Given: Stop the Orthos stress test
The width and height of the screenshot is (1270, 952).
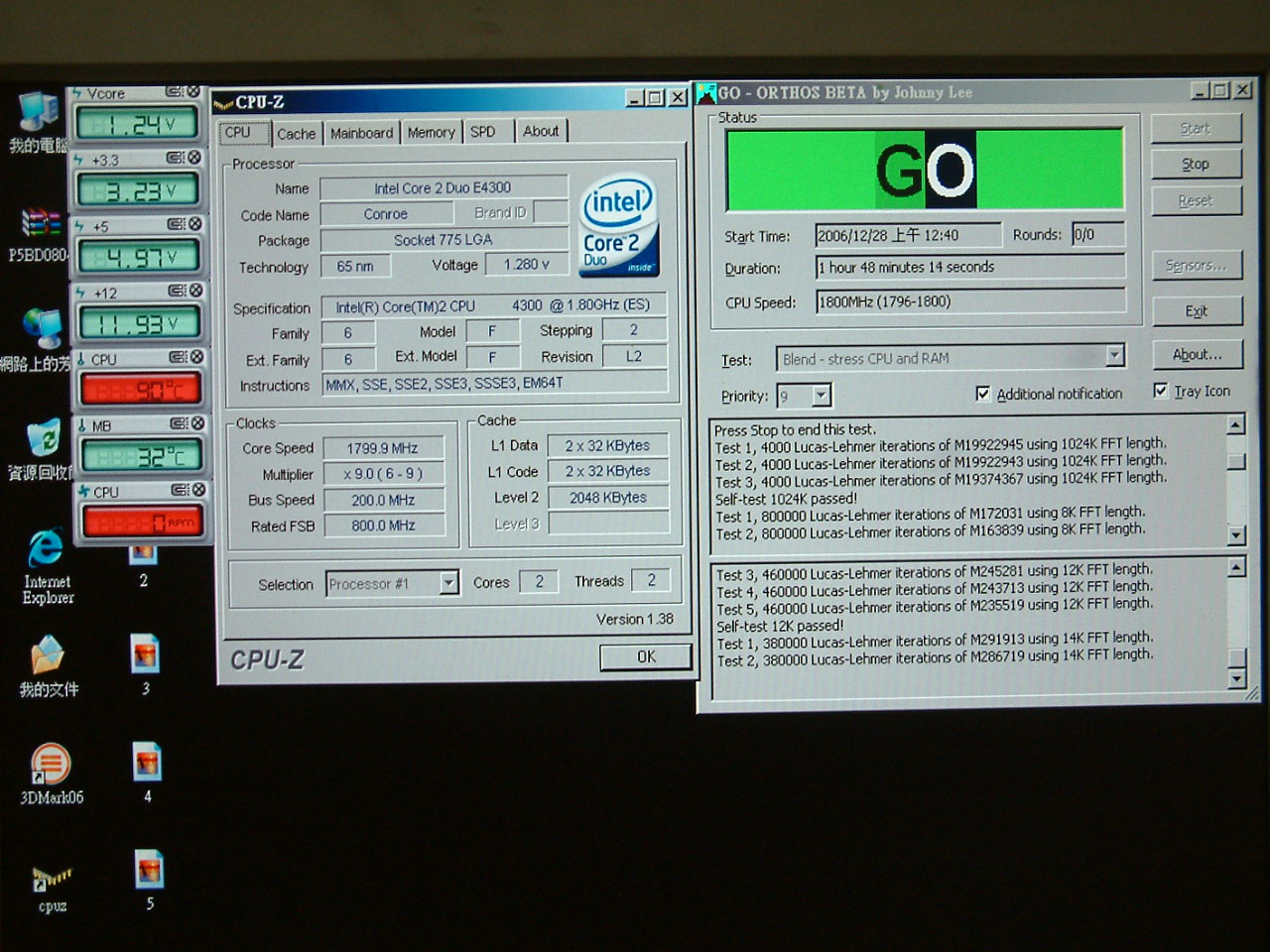Looking at the screenshot, I should coord(1196,164).
